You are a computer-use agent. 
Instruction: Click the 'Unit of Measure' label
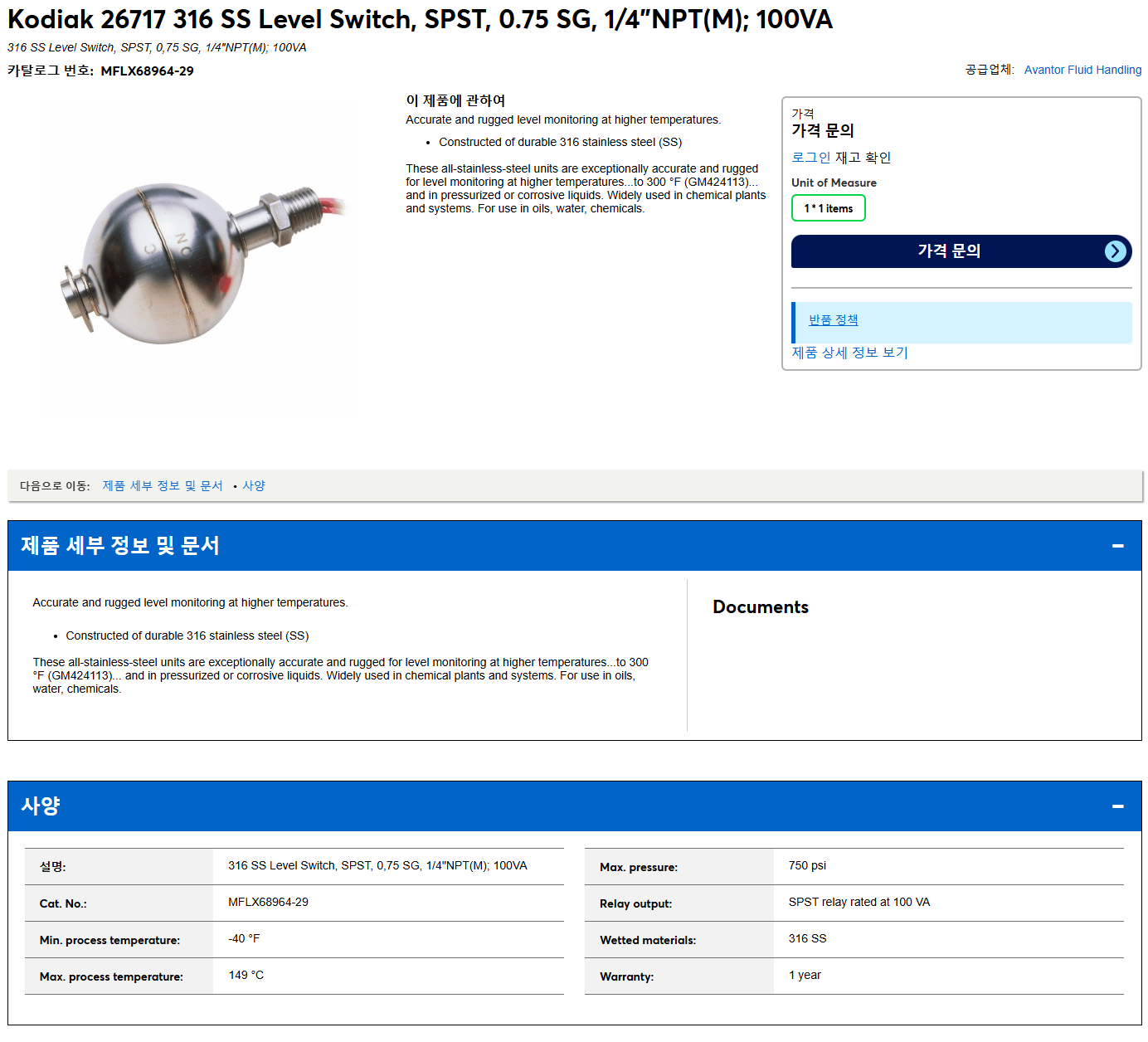coord(834,183)
